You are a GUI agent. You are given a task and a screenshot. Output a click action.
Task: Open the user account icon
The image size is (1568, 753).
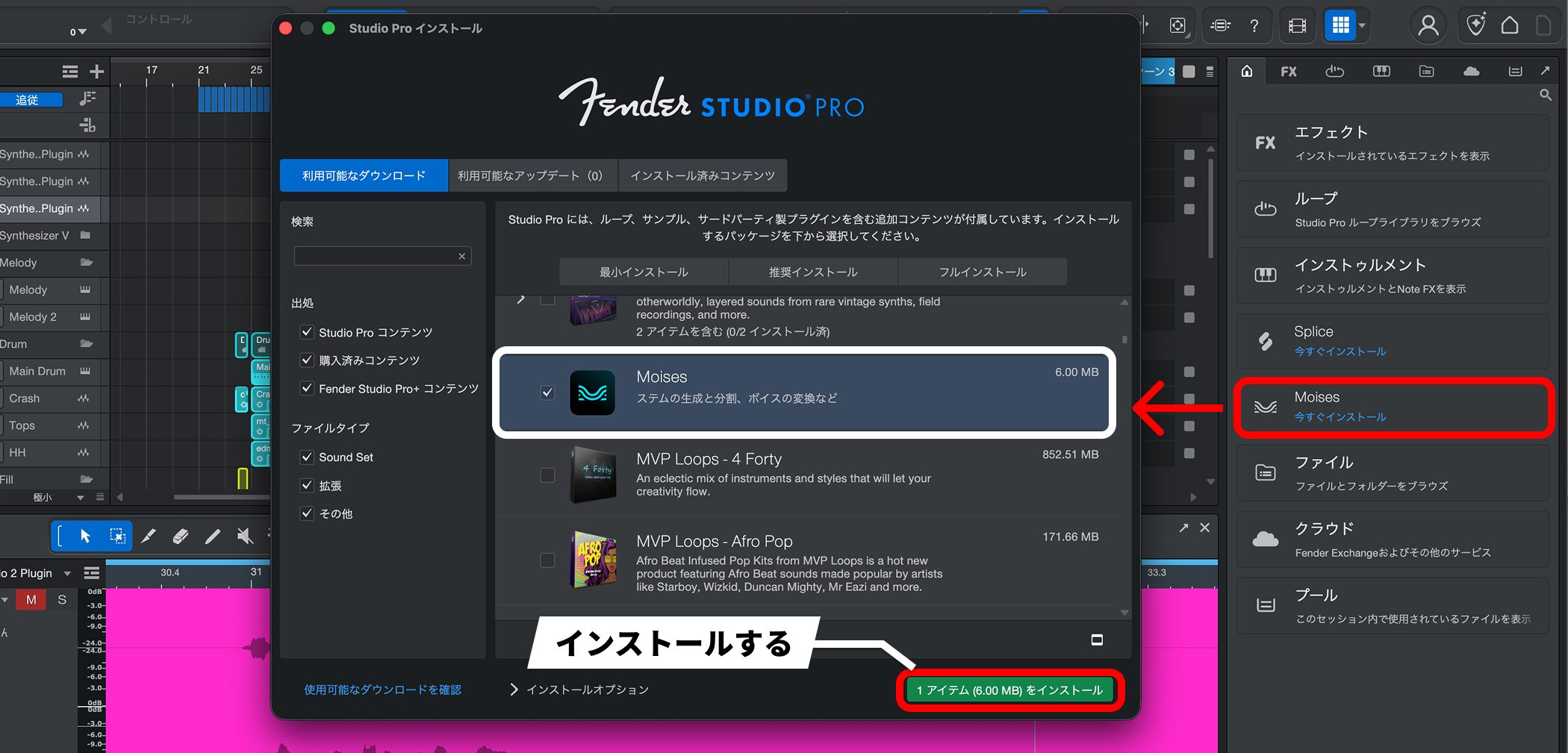pos(1428,26)
